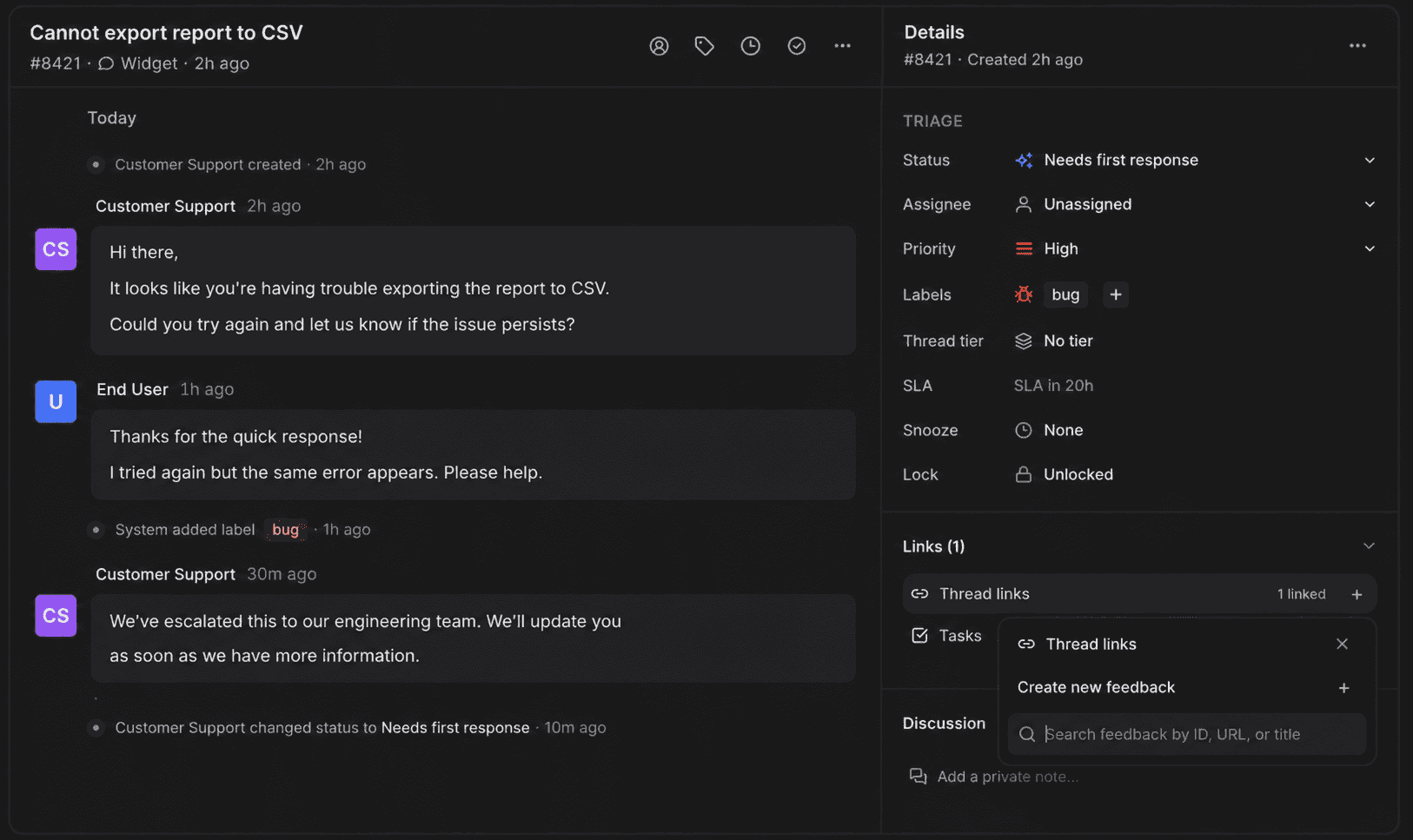1413x840 pixels.
Task: Click the red bug icon in Labels
Action: [x=1024, y=294]
